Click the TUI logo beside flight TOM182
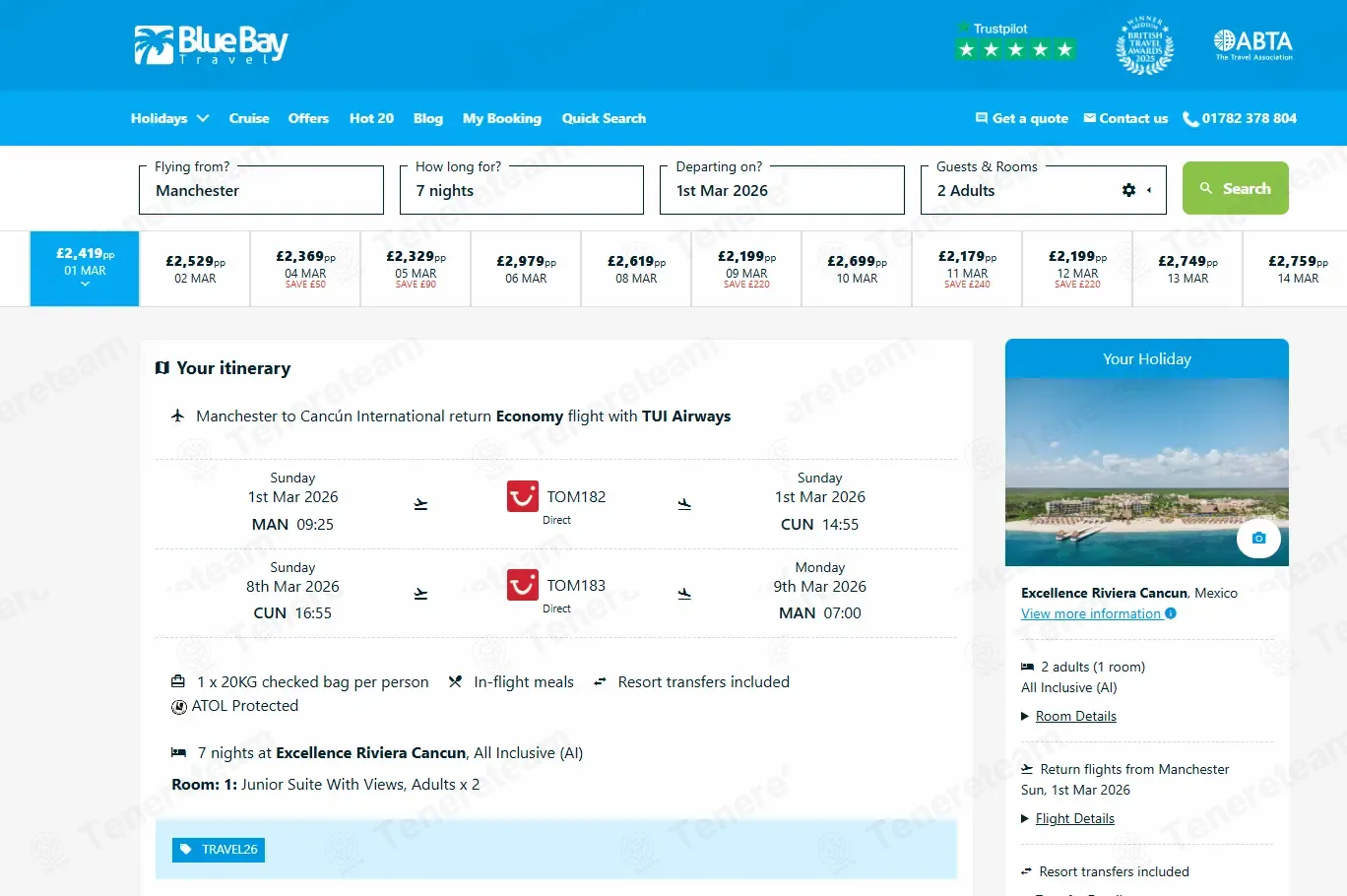The image size is (1347, 896). (x=523, y=496)
